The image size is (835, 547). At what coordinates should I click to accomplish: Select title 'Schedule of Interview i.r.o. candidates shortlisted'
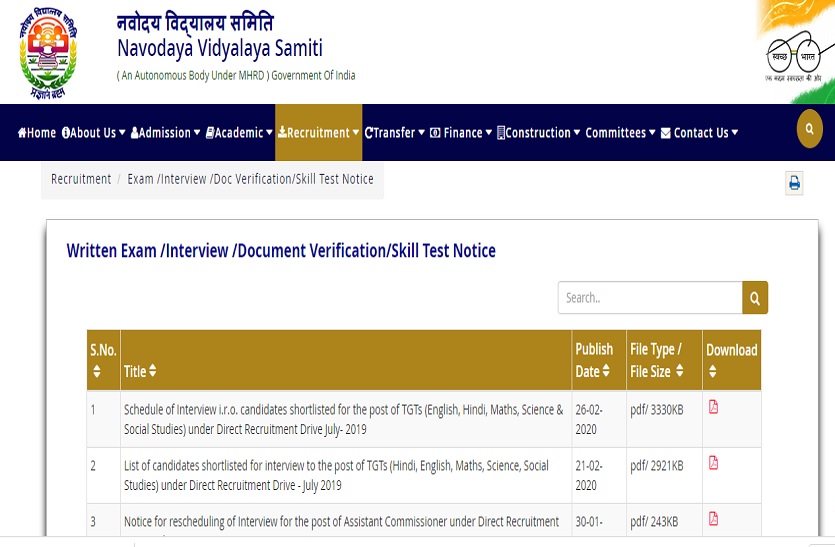coord(343,419)
